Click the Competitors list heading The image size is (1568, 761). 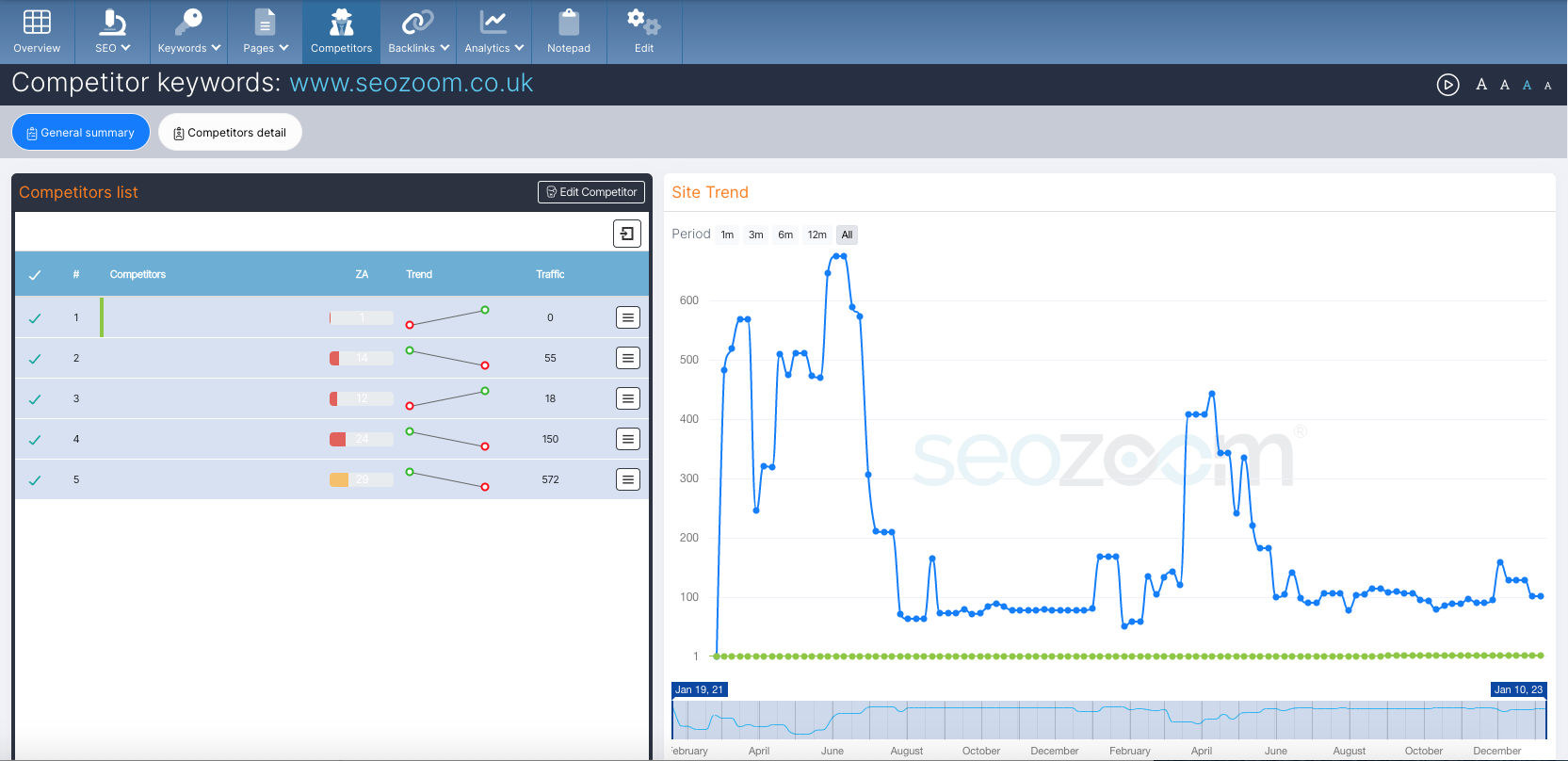[x=78, y=192]
